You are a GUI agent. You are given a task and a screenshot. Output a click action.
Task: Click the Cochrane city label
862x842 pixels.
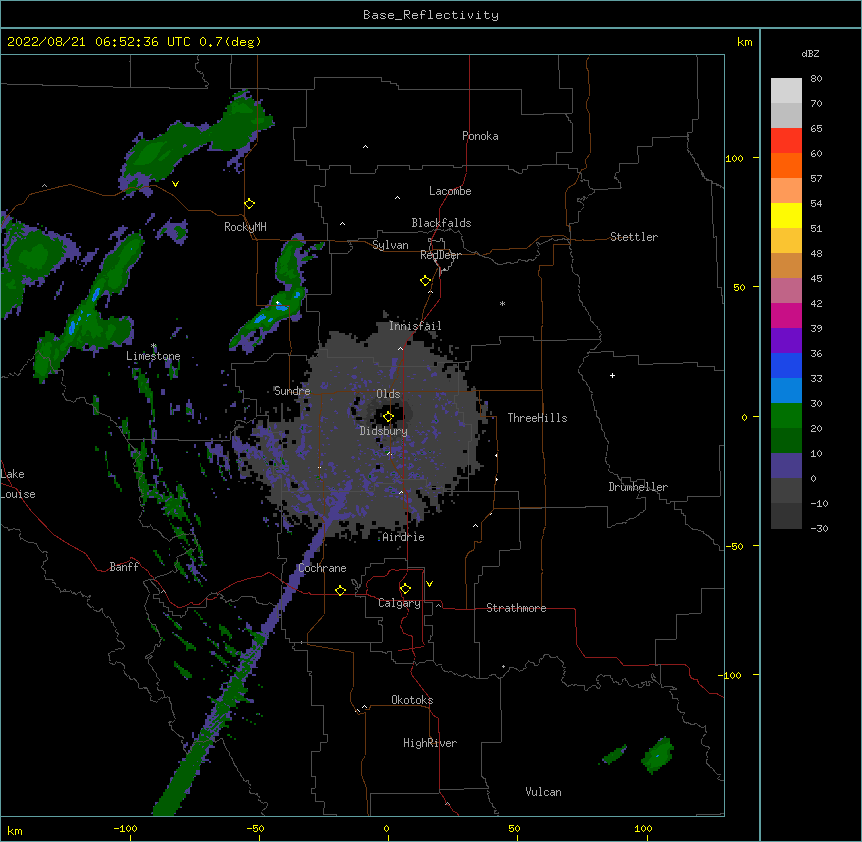tap(322, 568)
